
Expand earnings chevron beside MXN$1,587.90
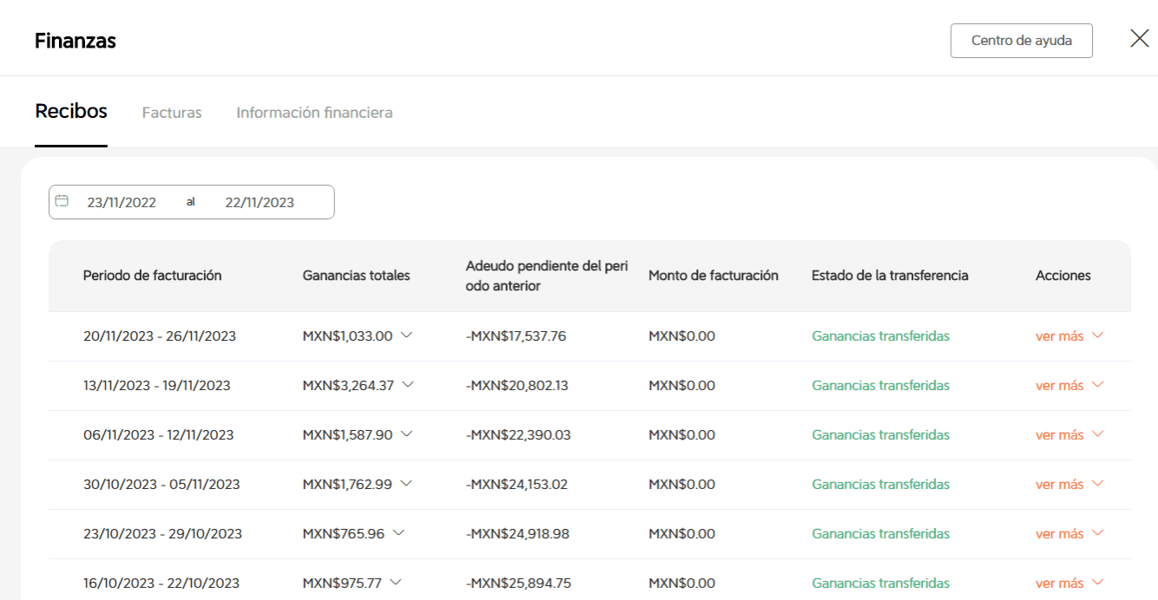[x=406, y=435]
